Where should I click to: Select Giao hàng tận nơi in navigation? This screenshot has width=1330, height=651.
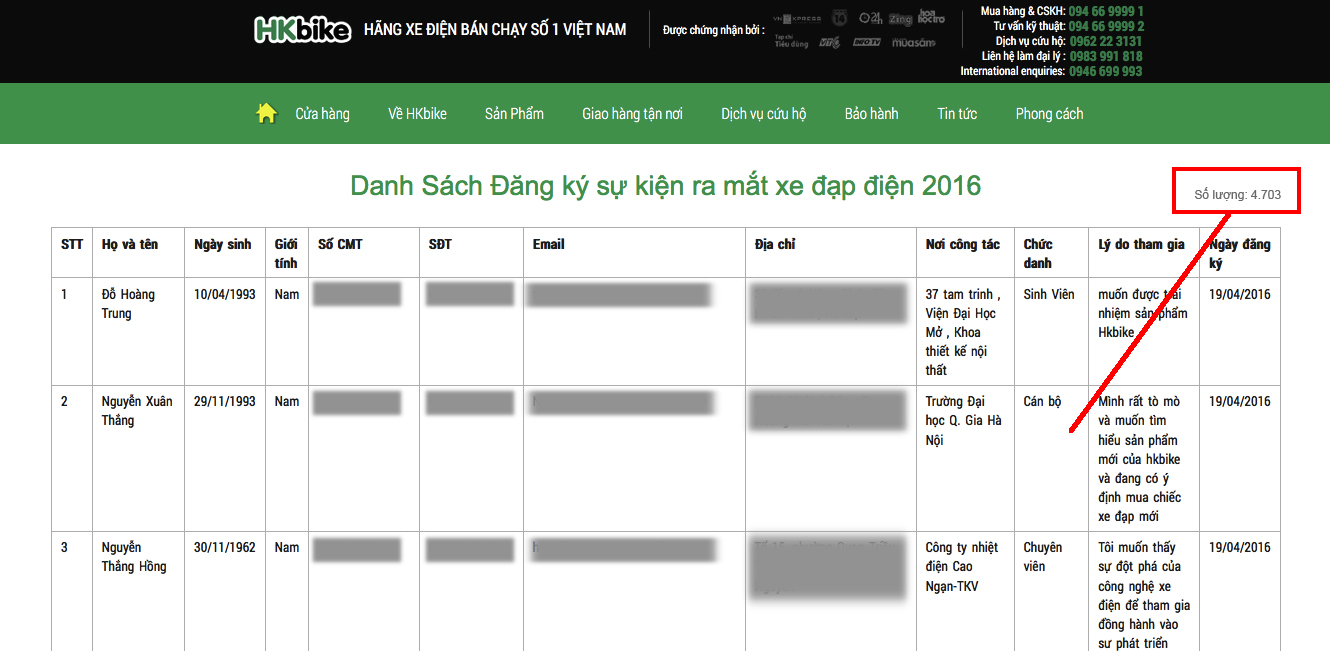pyautogui.click(x=632, y=114)
